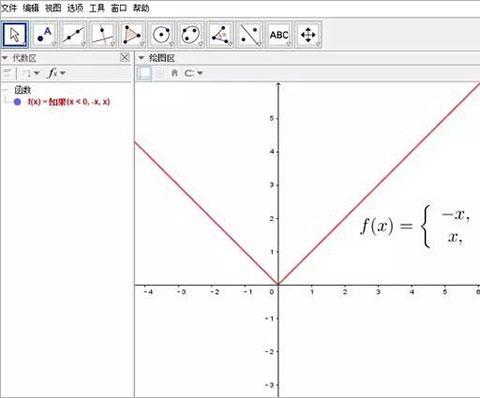
Task: Select the Angle measurement tool
Action: pyautogui.click(x=220, y=35)
